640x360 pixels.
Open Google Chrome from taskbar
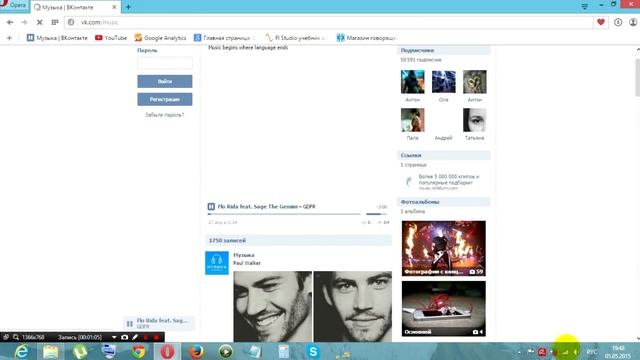138,351
